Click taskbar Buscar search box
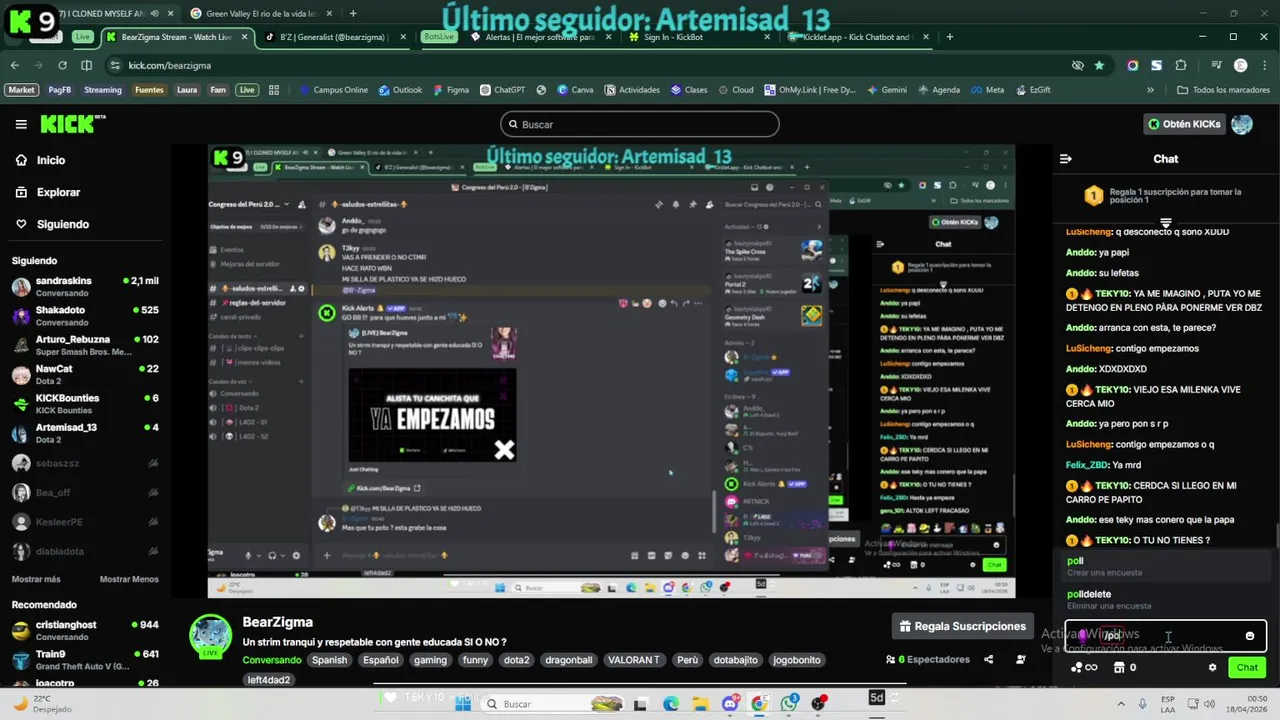Screen dimensions: 1280x720 pos(551,704)
